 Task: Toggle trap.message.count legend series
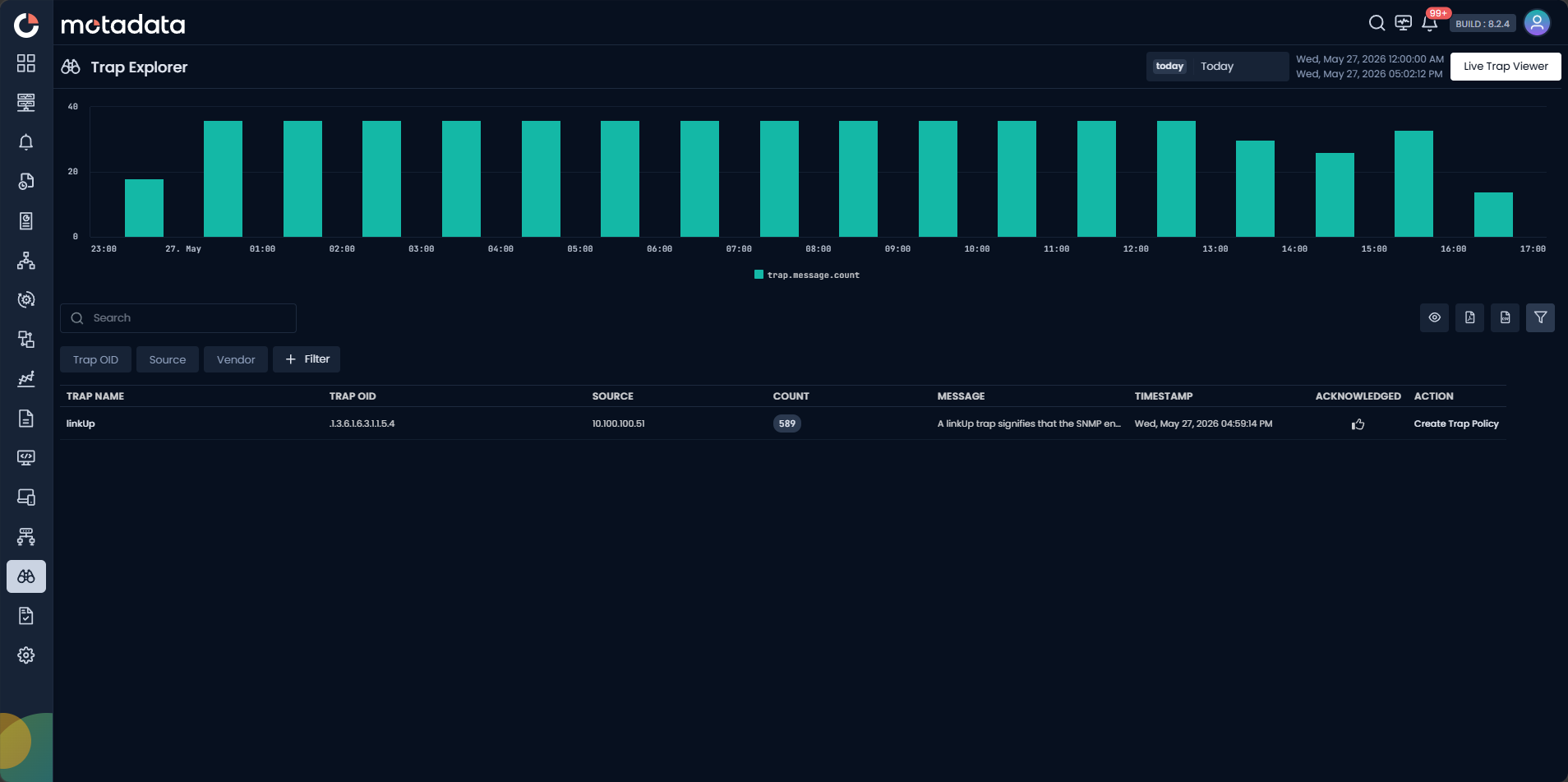click(x=807, y=275)
